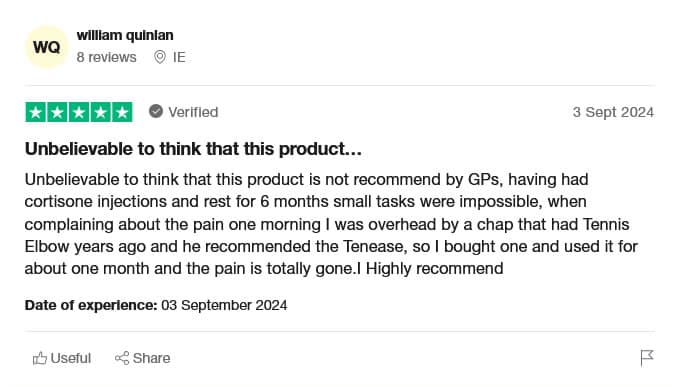Click the second green rating star

[57, 112]
